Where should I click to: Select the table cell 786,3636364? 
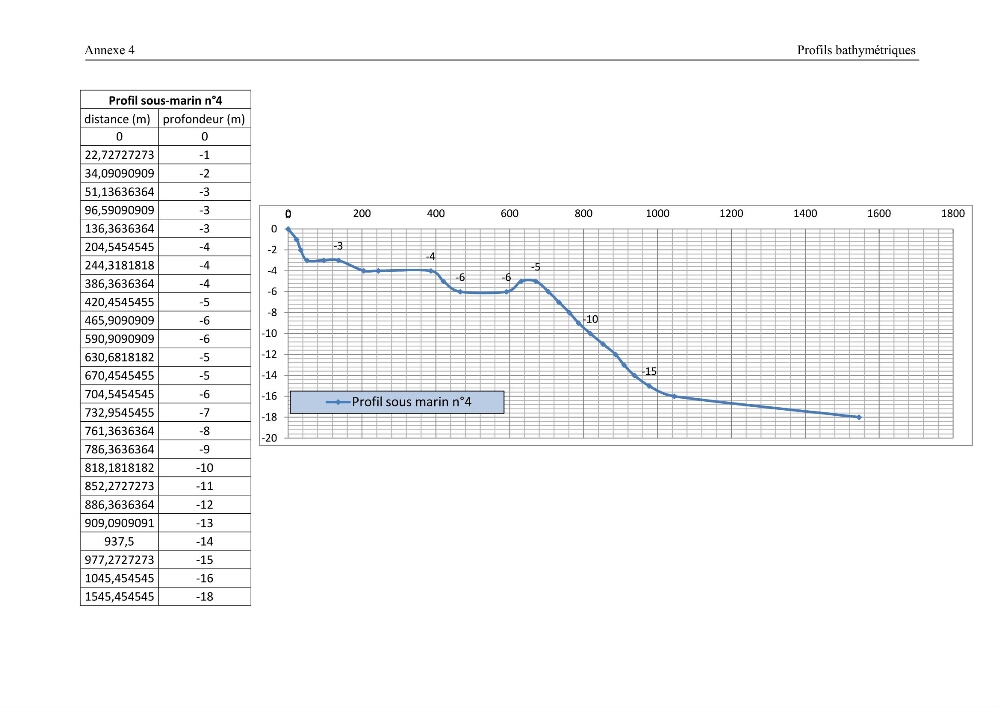[x=119, y=449]
